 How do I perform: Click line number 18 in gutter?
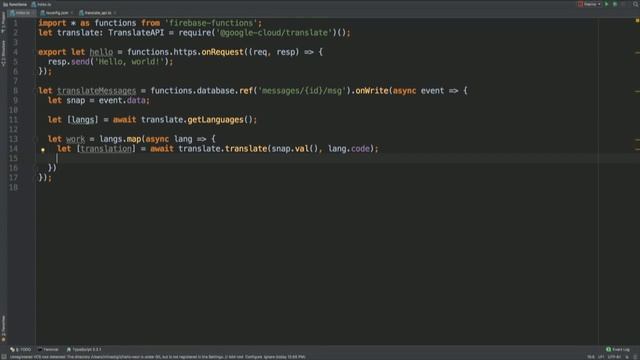point(13,187)
